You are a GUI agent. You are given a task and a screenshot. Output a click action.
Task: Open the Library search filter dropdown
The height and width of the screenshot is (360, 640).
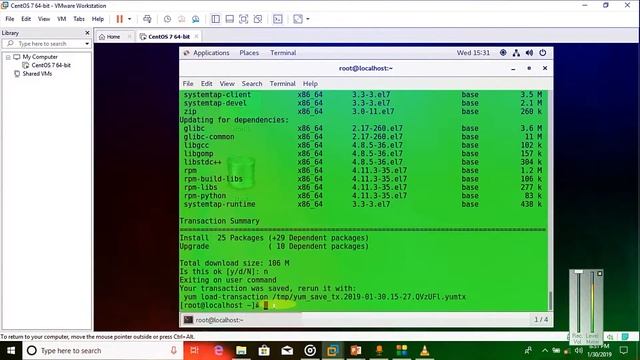[x=87, y=43]
